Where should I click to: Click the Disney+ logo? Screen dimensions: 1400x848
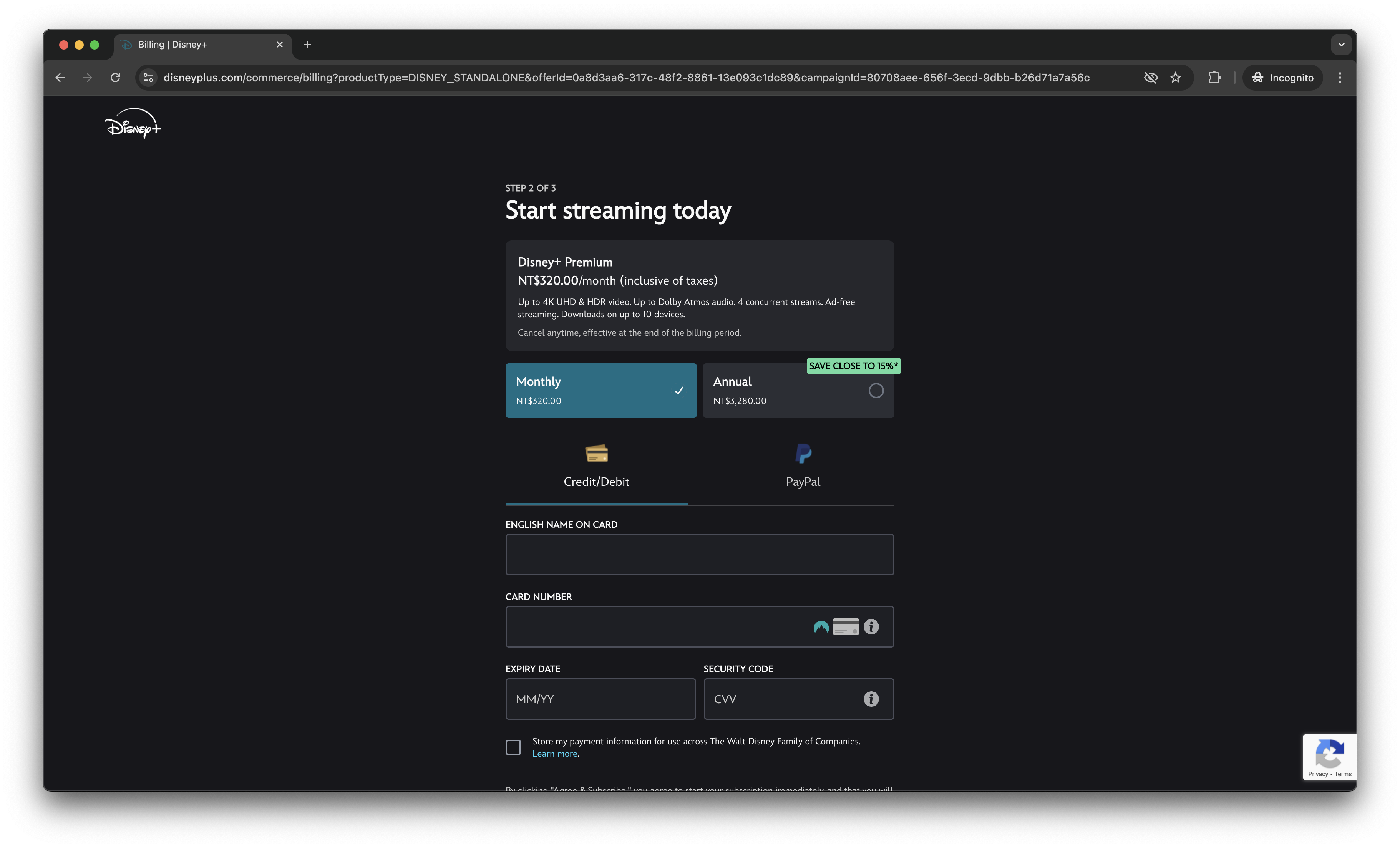[133, 123]
